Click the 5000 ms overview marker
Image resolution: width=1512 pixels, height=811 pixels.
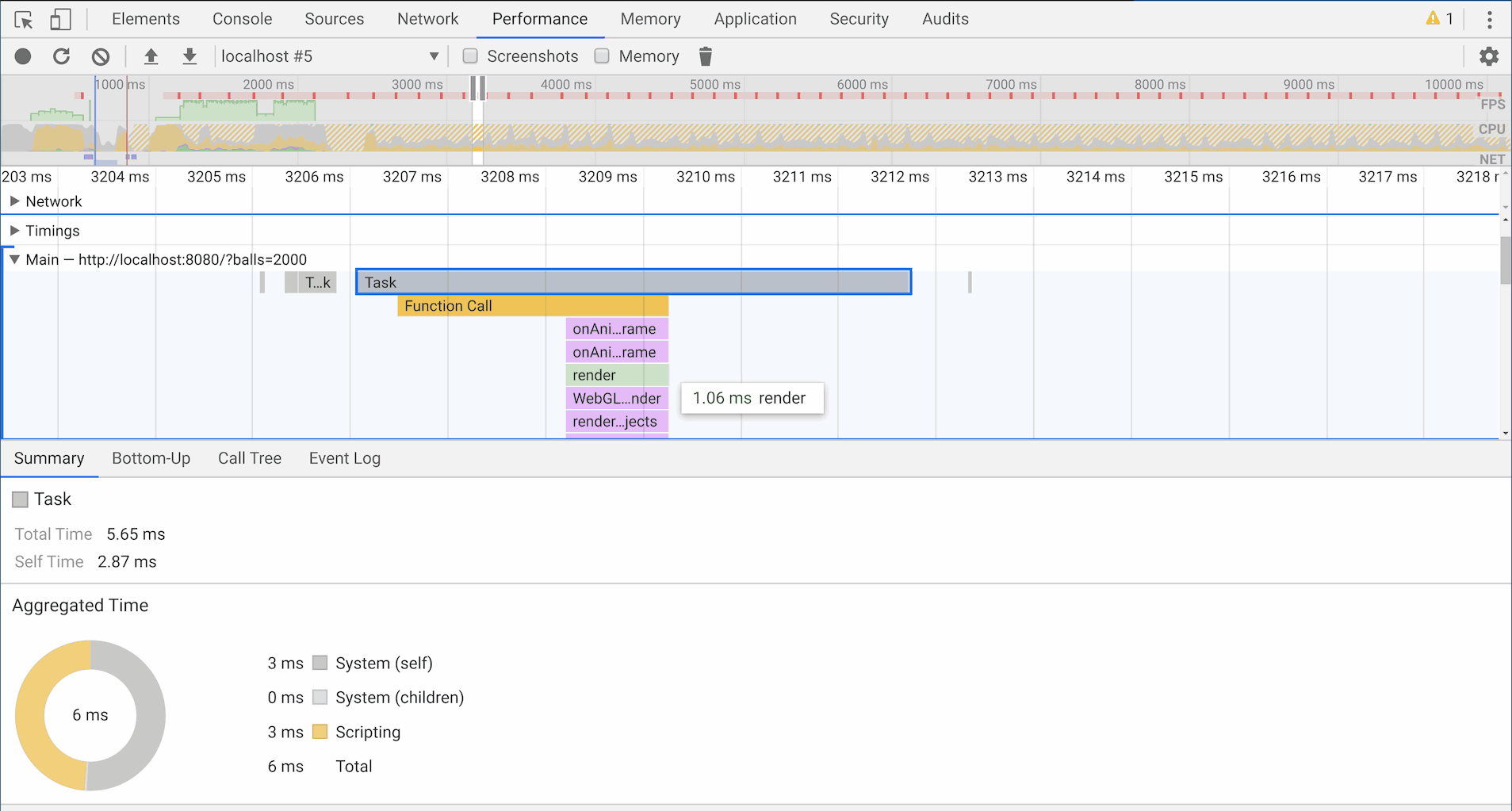point(715,84)
